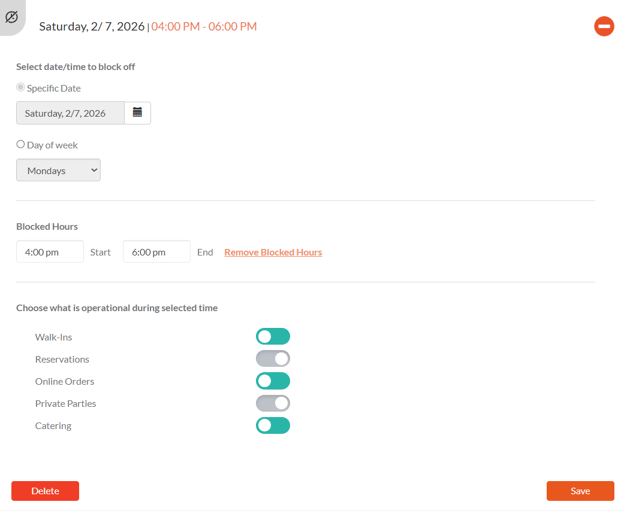Click the blocked-off slashed circle icon
This screenshot has width=624, height=511.
click(x=12, y=17)
